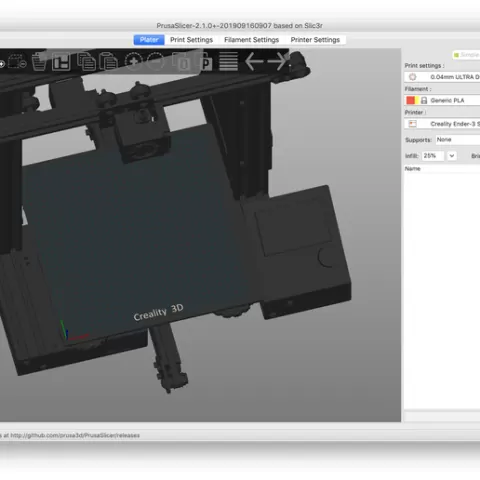Click the Split to parts P icon
480x480 pixels.
click(204, 61)
